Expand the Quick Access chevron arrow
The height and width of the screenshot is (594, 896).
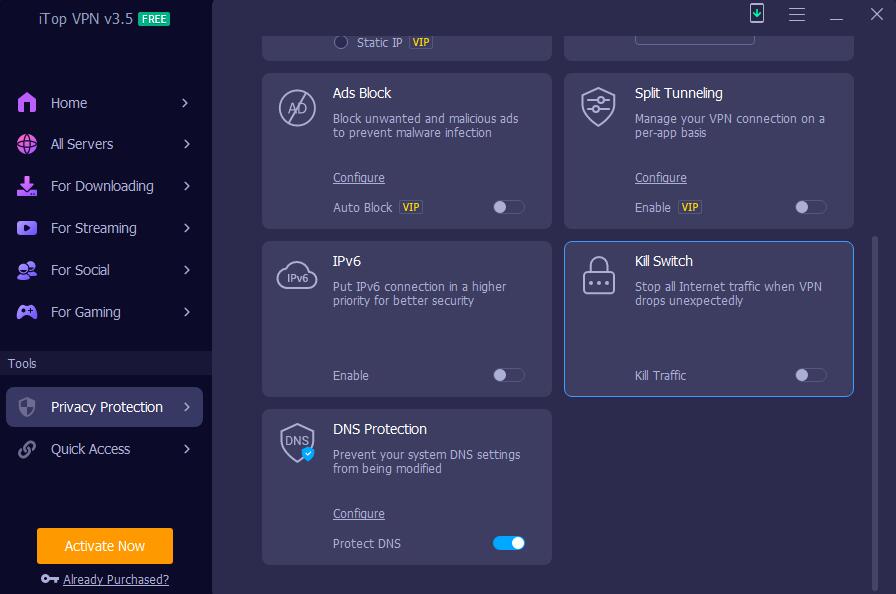(x=187, y=449)
